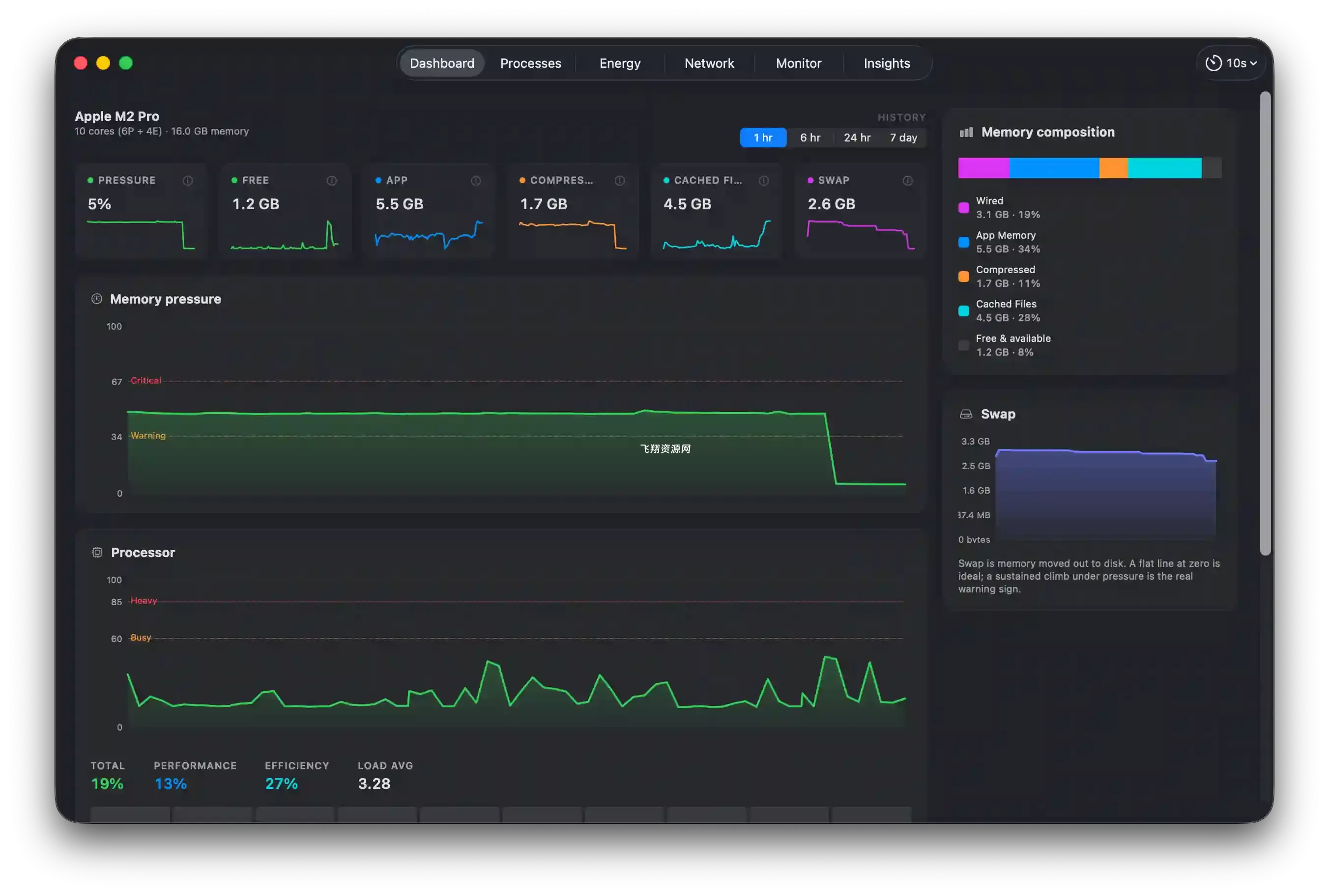Click the green zoom window button
The height and width of the screenshot is (896, 1329).
click(126, 63)
